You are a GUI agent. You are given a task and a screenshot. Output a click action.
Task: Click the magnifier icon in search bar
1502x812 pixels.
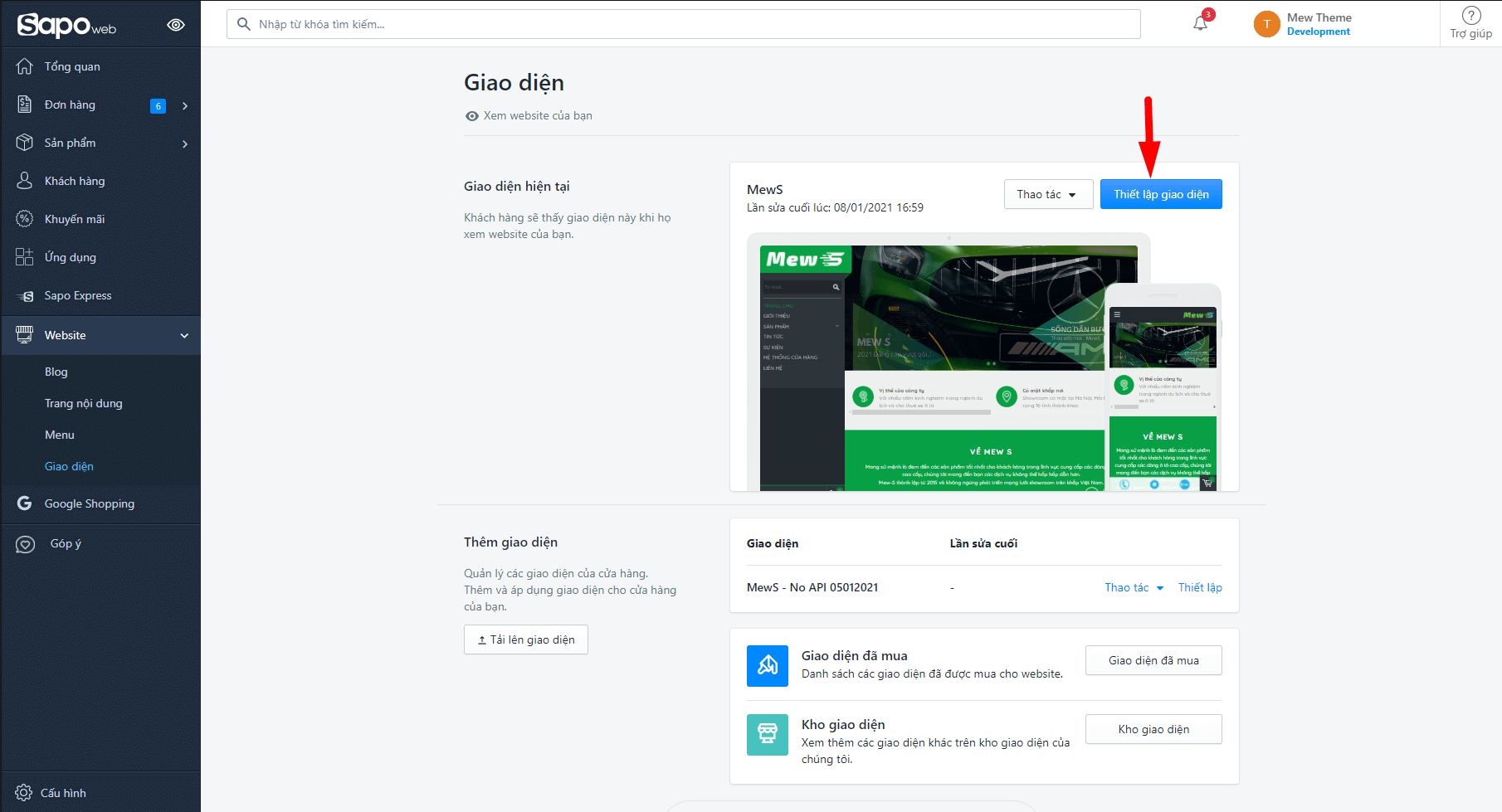pos(244,24)
